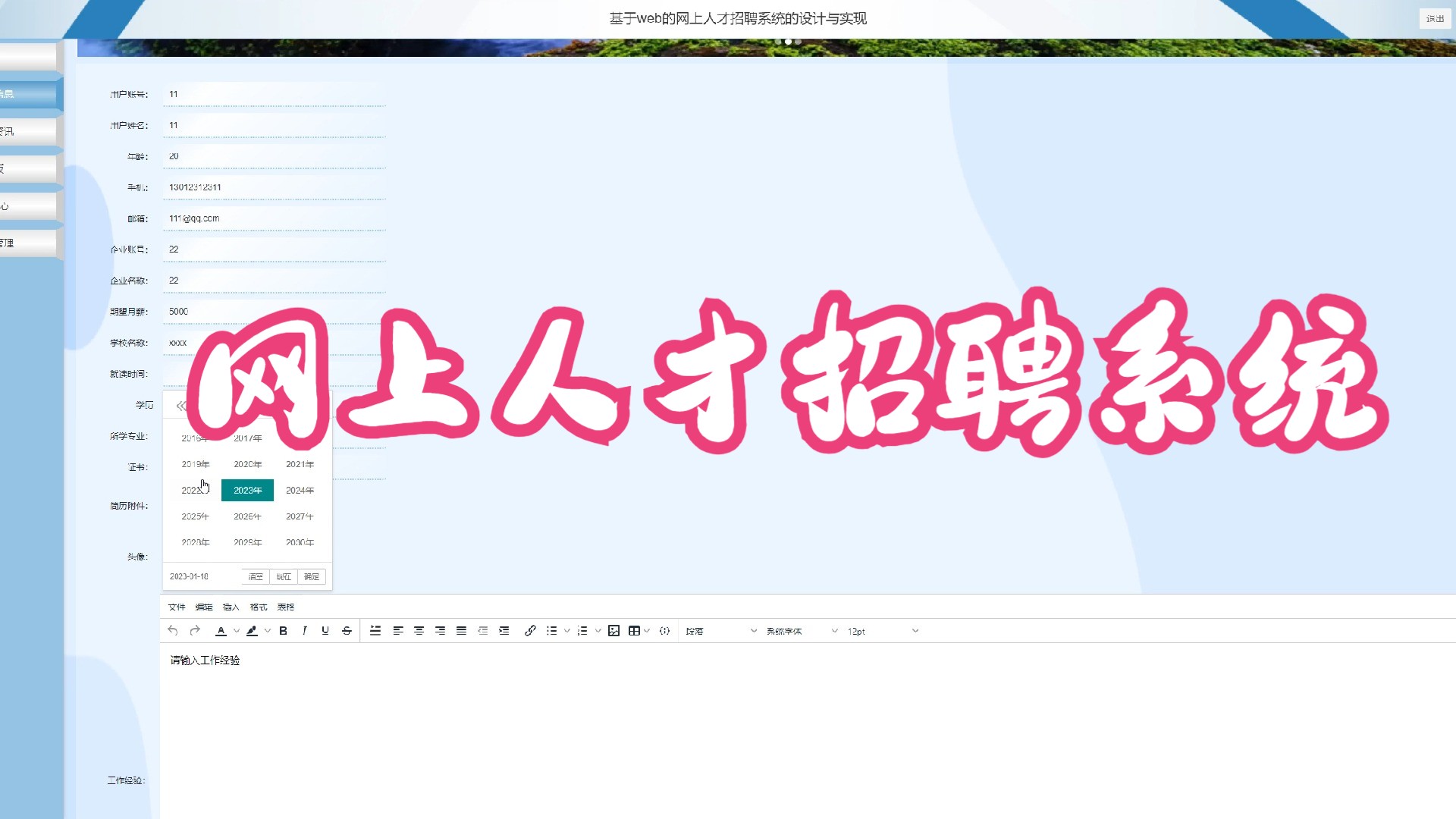Click the middle carousel indicator dot
The width and height of the screenshot is (1456, 819).
788,42
